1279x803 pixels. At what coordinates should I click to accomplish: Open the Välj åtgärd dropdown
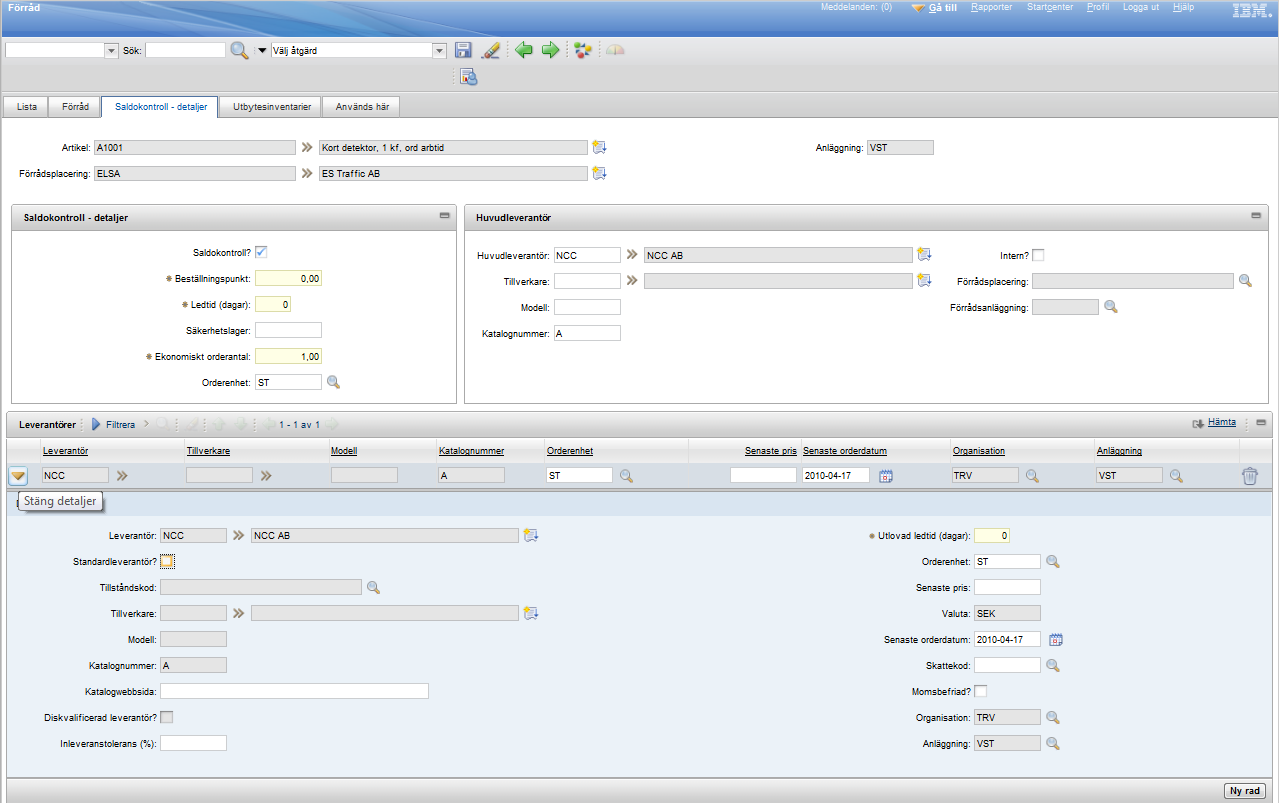coord(440,50)
